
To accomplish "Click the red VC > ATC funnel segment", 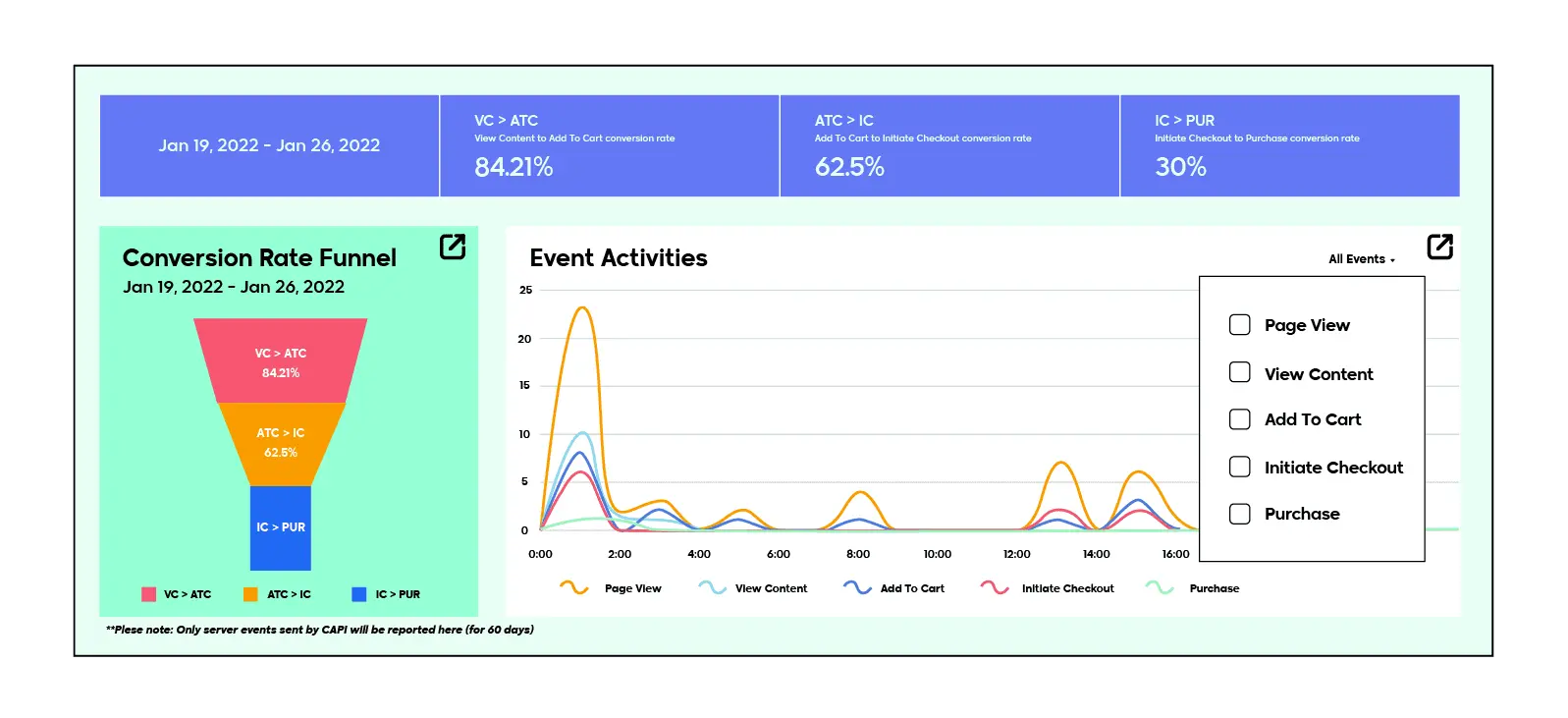I will pyautogui.click(x=281, y=361).
